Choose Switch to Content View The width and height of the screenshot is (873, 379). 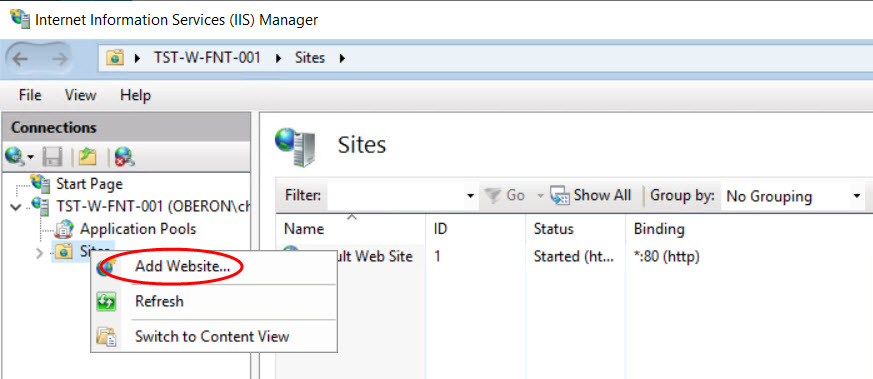(212, 336)
